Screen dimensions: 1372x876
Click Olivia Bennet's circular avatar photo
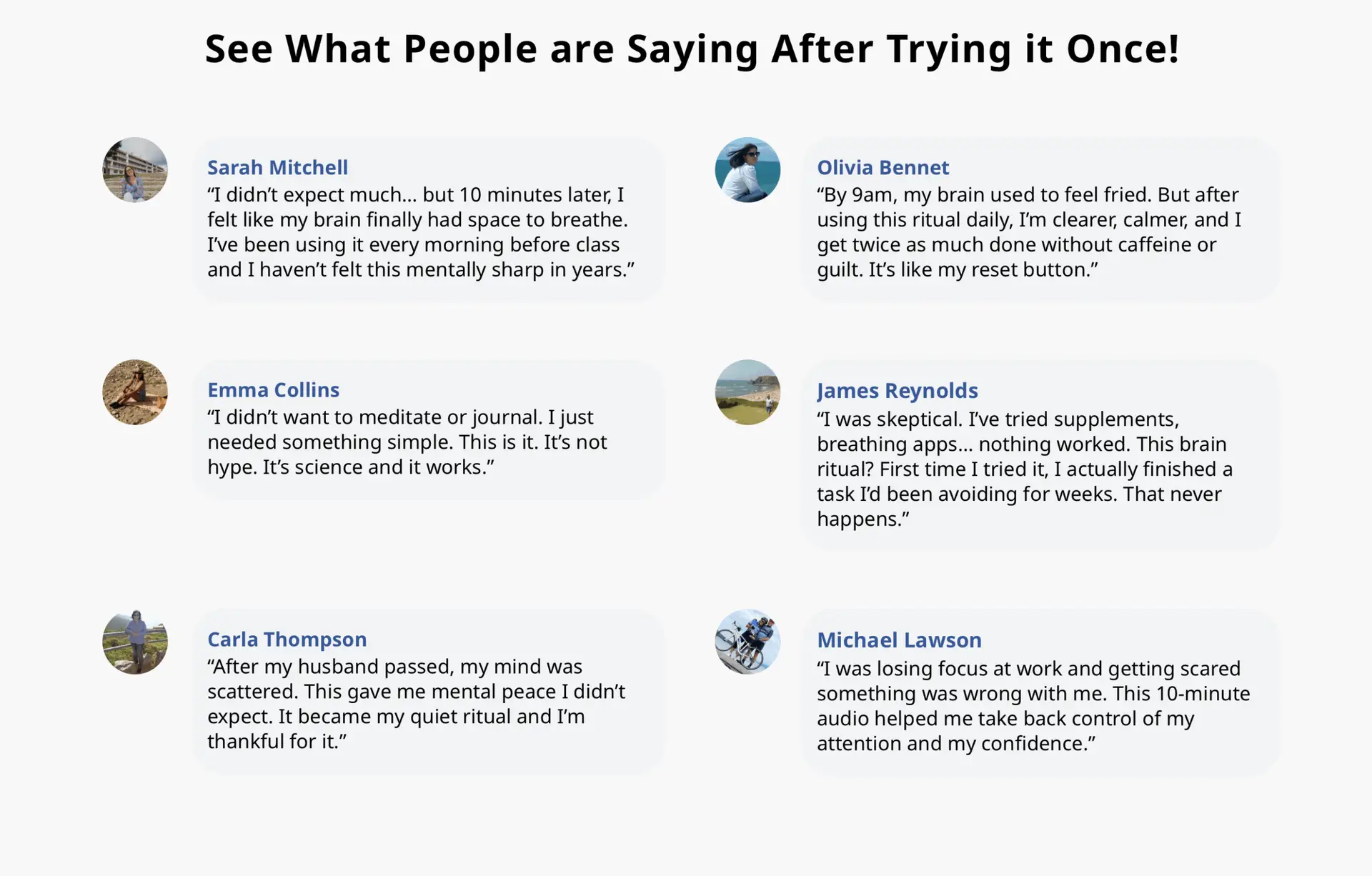747,170
